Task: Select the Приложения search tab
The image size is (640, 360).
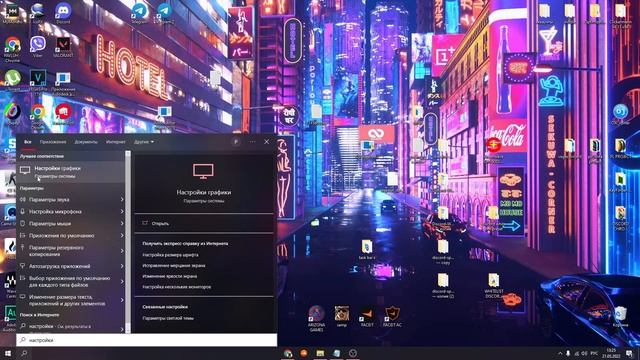Action: coord(53,142)
